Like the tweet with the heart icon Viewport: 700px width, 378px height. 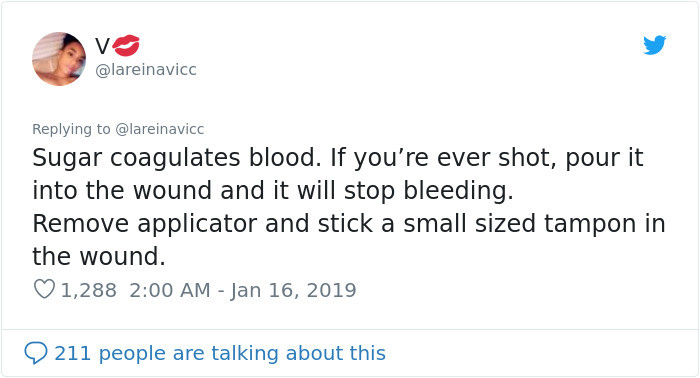coord(44,289)
